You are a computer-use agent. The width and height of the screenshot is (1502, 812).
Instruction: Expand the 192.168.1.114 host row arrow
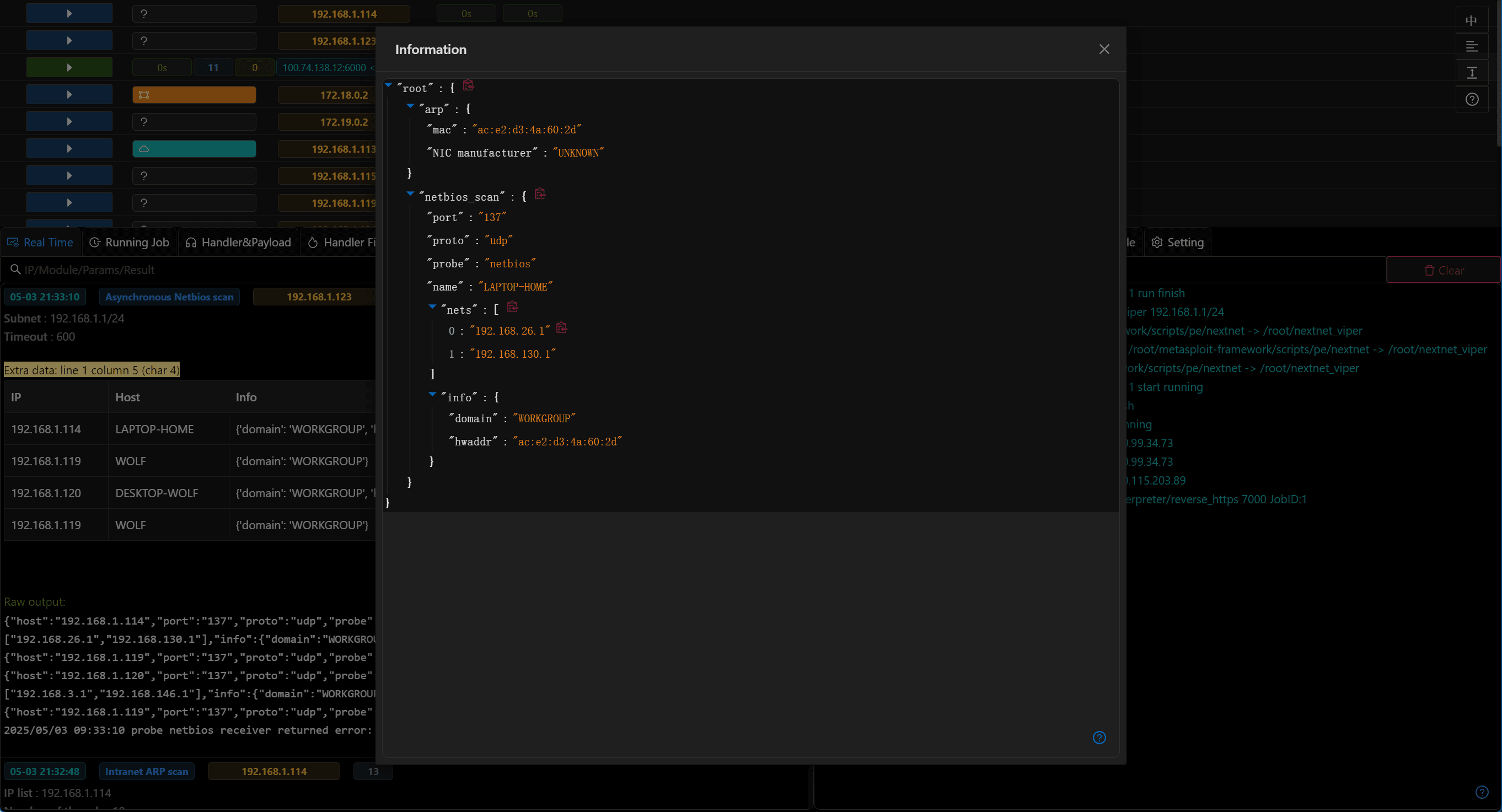(69, 13)
